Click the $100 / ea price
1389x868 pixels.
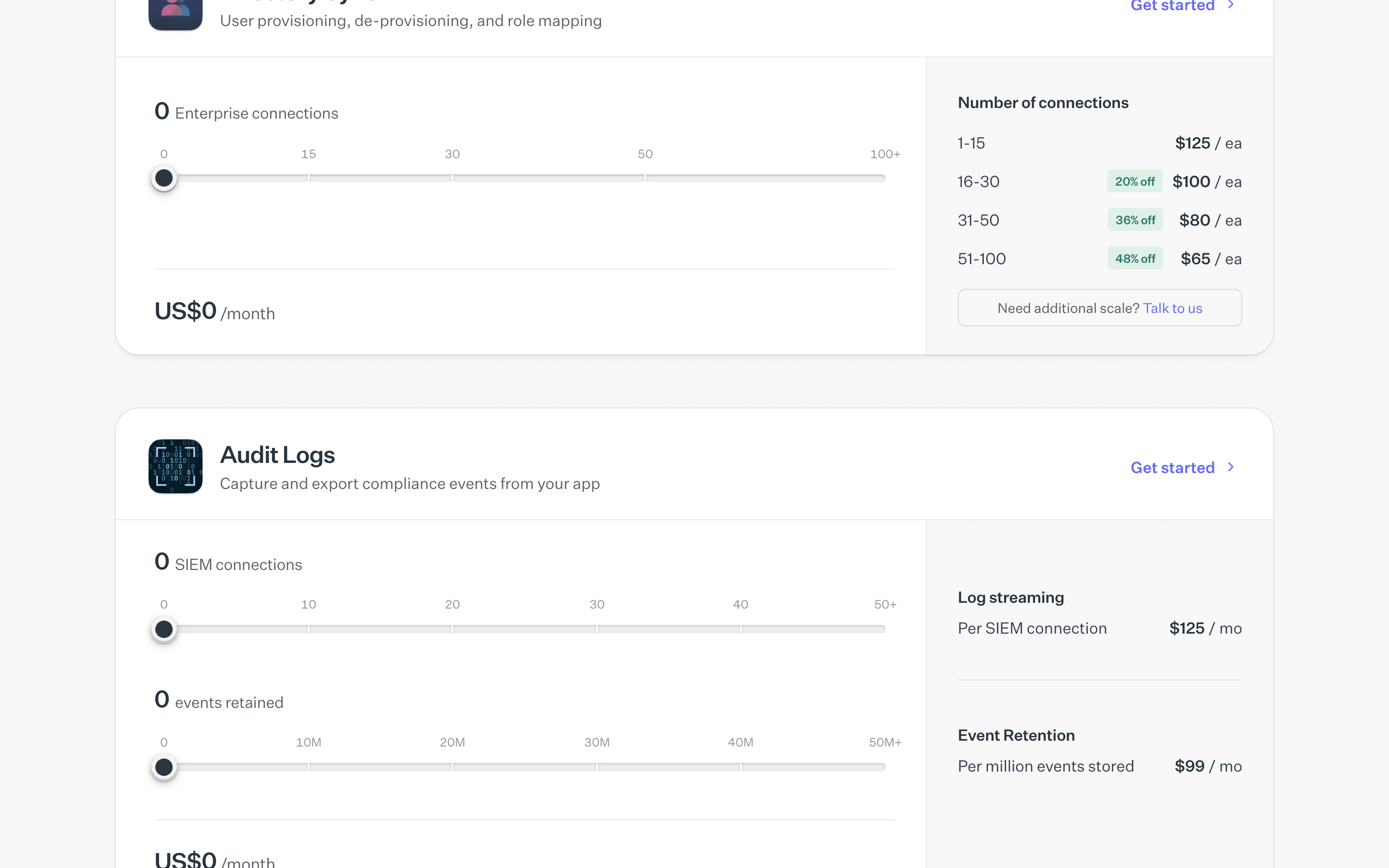coord(1207,181)
